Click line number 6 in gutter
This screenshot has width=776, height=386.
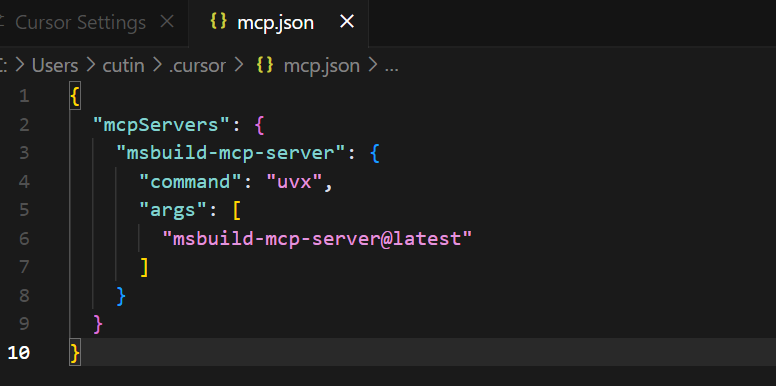point(24,239)
